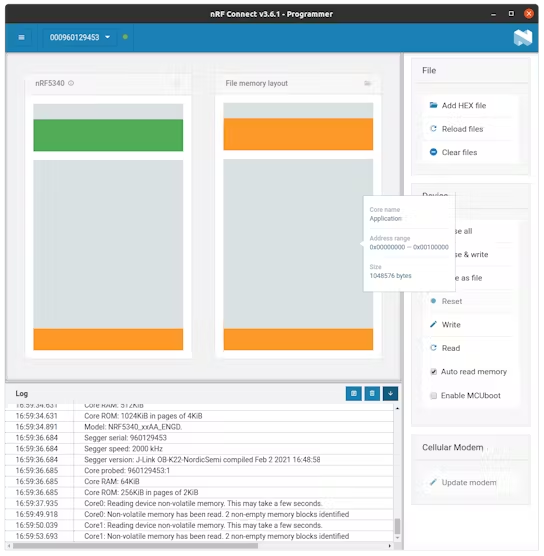Click the Reset device button
Screen dimensions: 544x556
pyautogui.click(x=451, y=301)
